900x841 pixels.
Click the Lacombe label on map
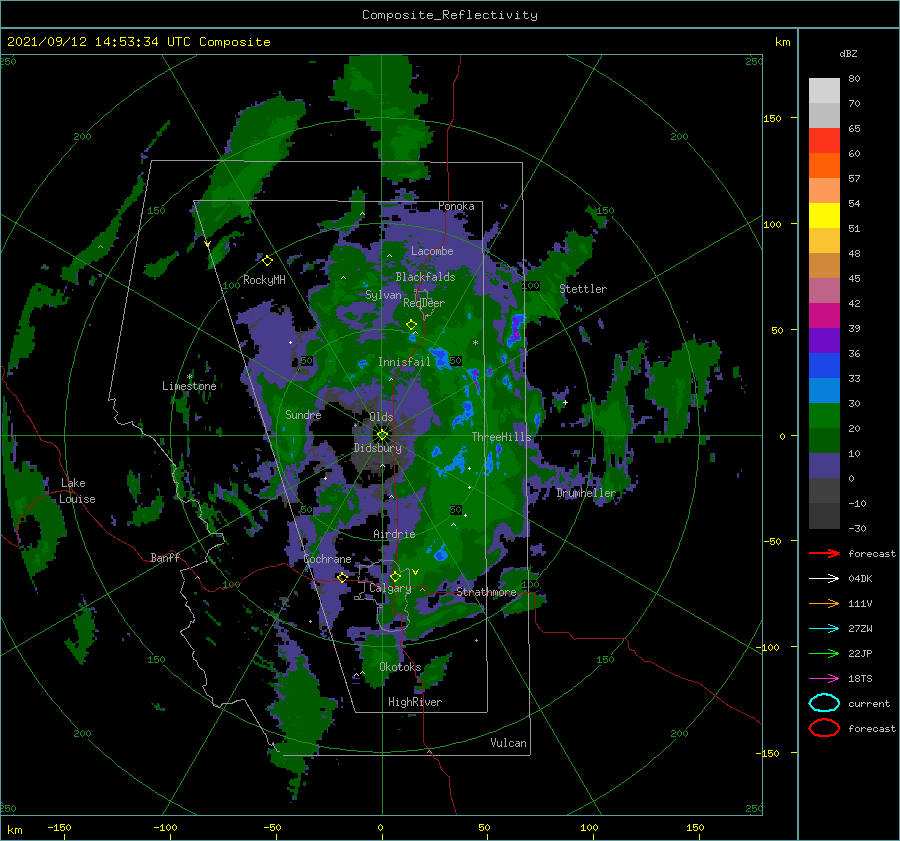click(x=432, y=251)
